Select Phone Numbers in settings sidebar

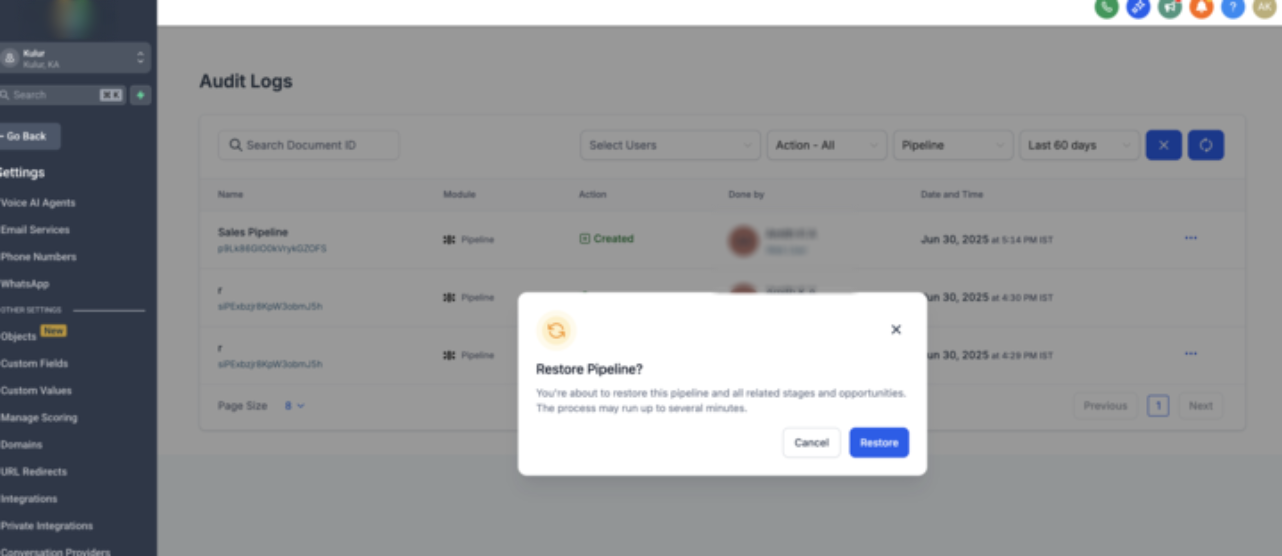[38, 256]
